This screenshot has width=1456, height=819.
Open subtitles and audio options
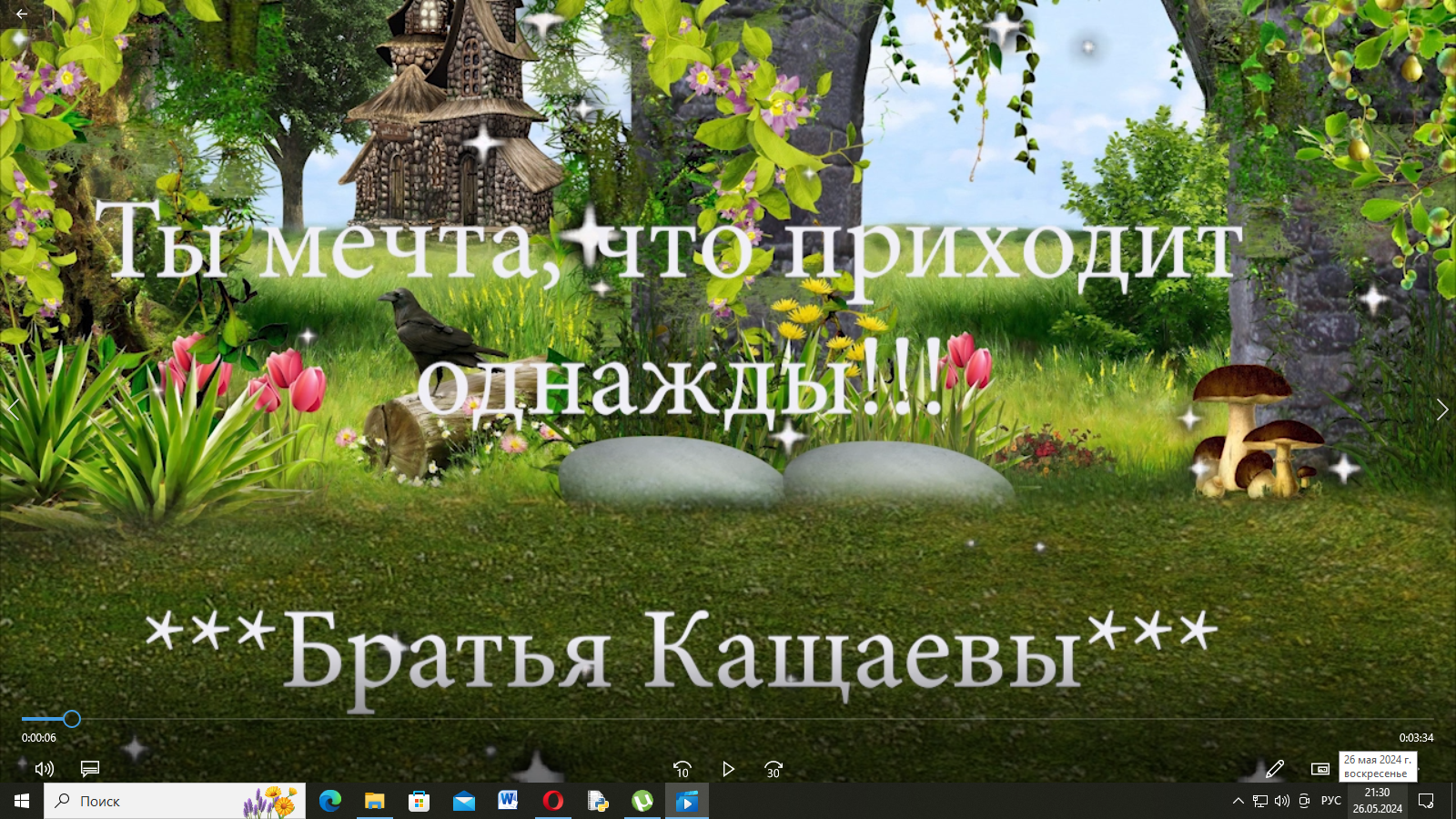pyautogui.click(x=88, y=769)
